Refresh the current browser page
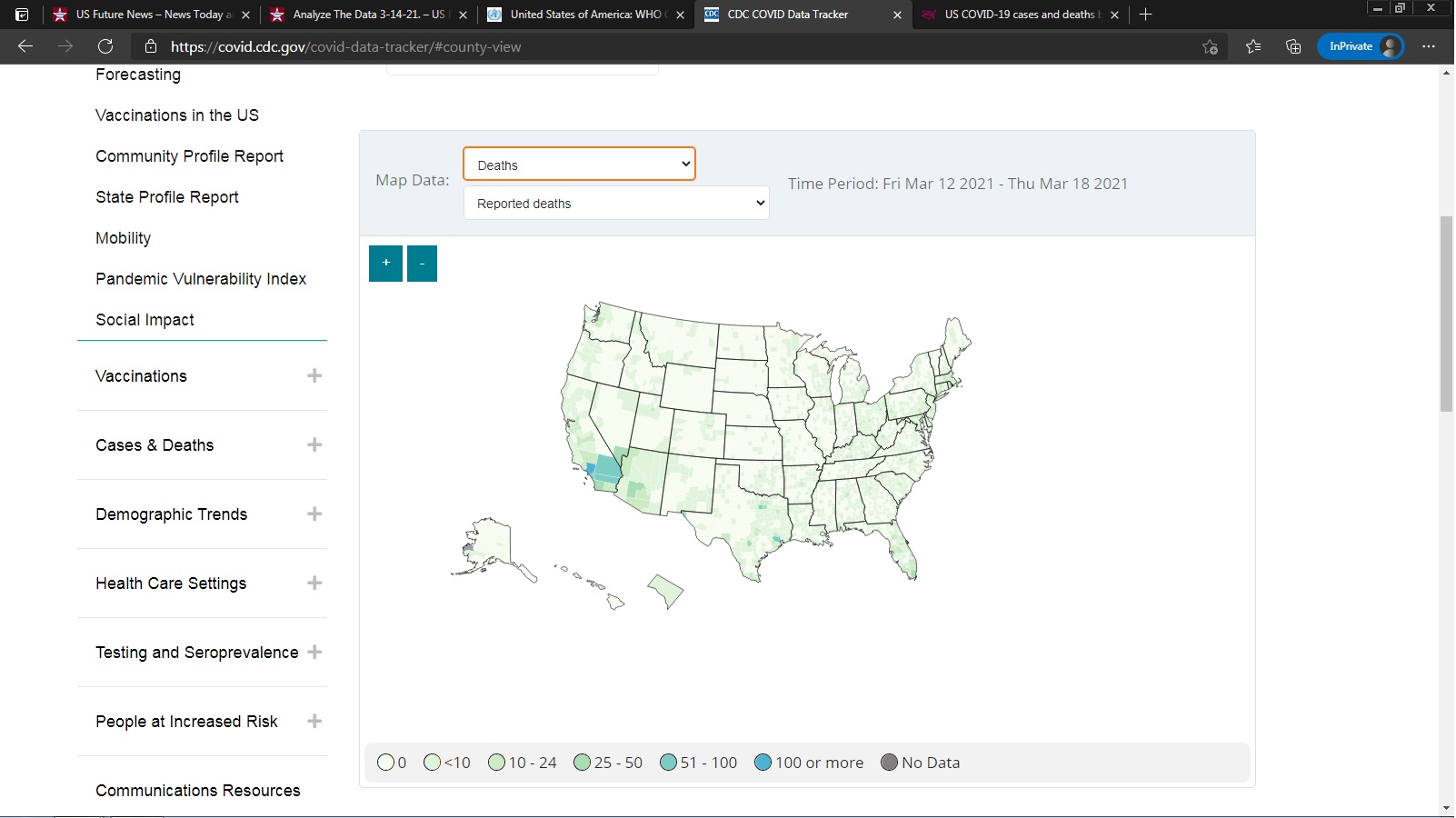This screenshot has width=1456, height=818. coord(105,46)
